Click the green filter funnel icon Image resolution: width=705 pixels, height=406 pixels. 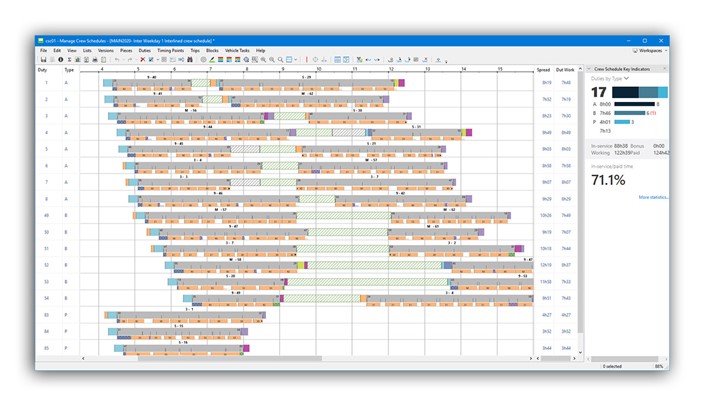pyautogui.click(x=360, y=59)
